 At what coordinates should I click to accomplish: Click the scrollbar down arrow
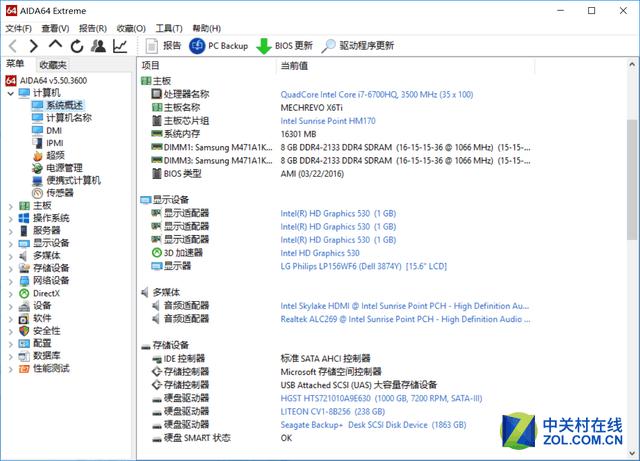pyautogui.click(x=632, y=453)
